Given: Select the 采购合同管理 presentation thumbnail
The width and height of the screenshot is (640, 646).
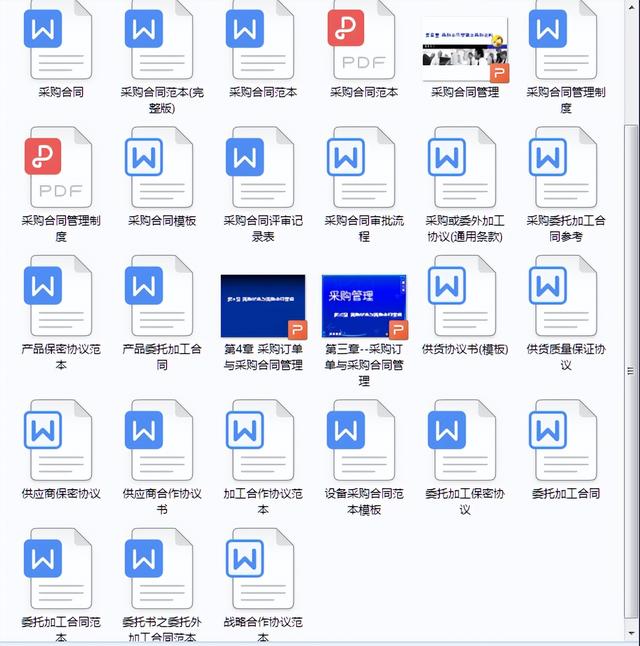Looking at the screenshot, I should (x=465, y=50).
